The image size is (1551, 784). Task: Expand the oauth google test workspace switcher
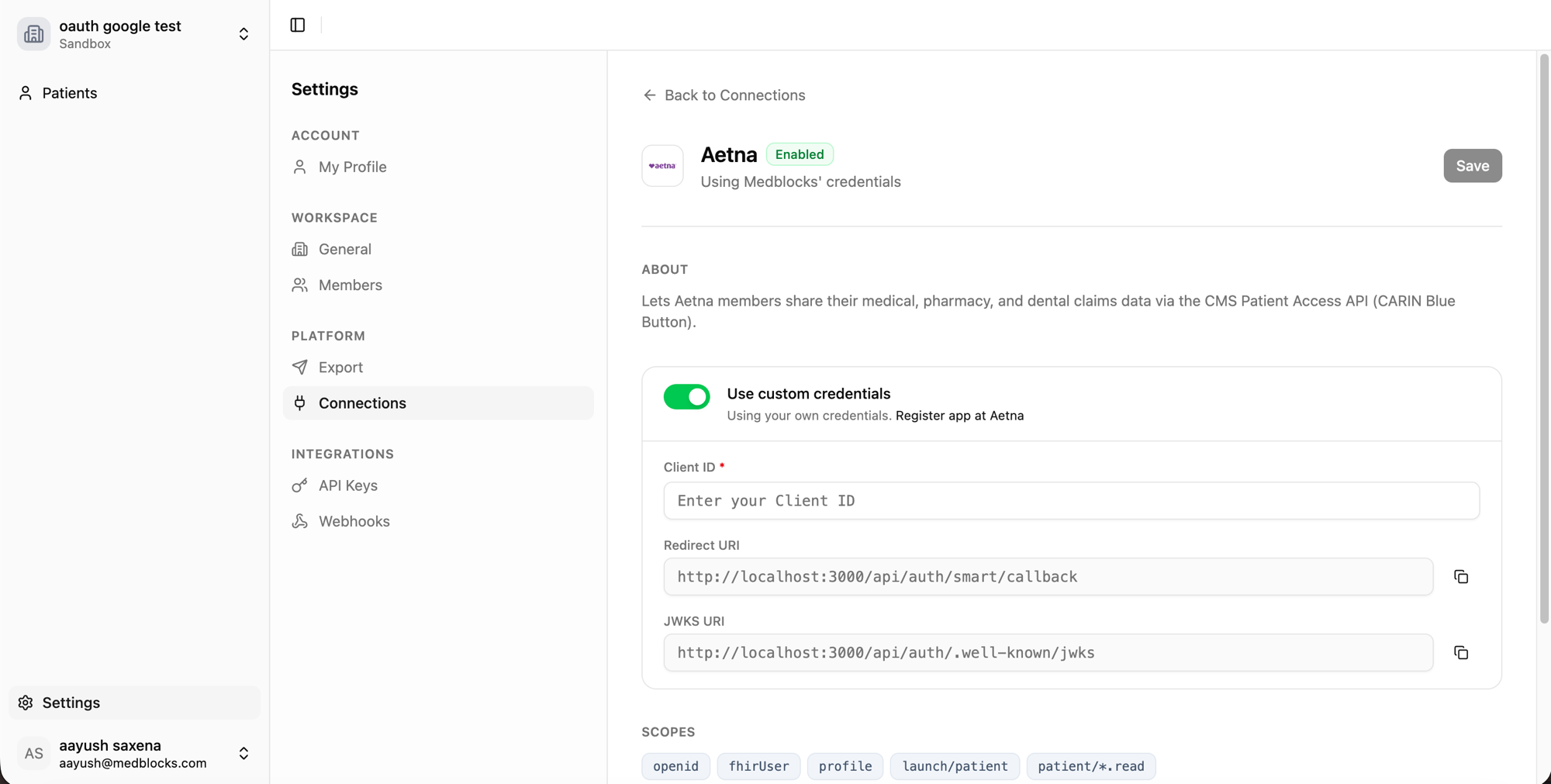coord(244,34)
